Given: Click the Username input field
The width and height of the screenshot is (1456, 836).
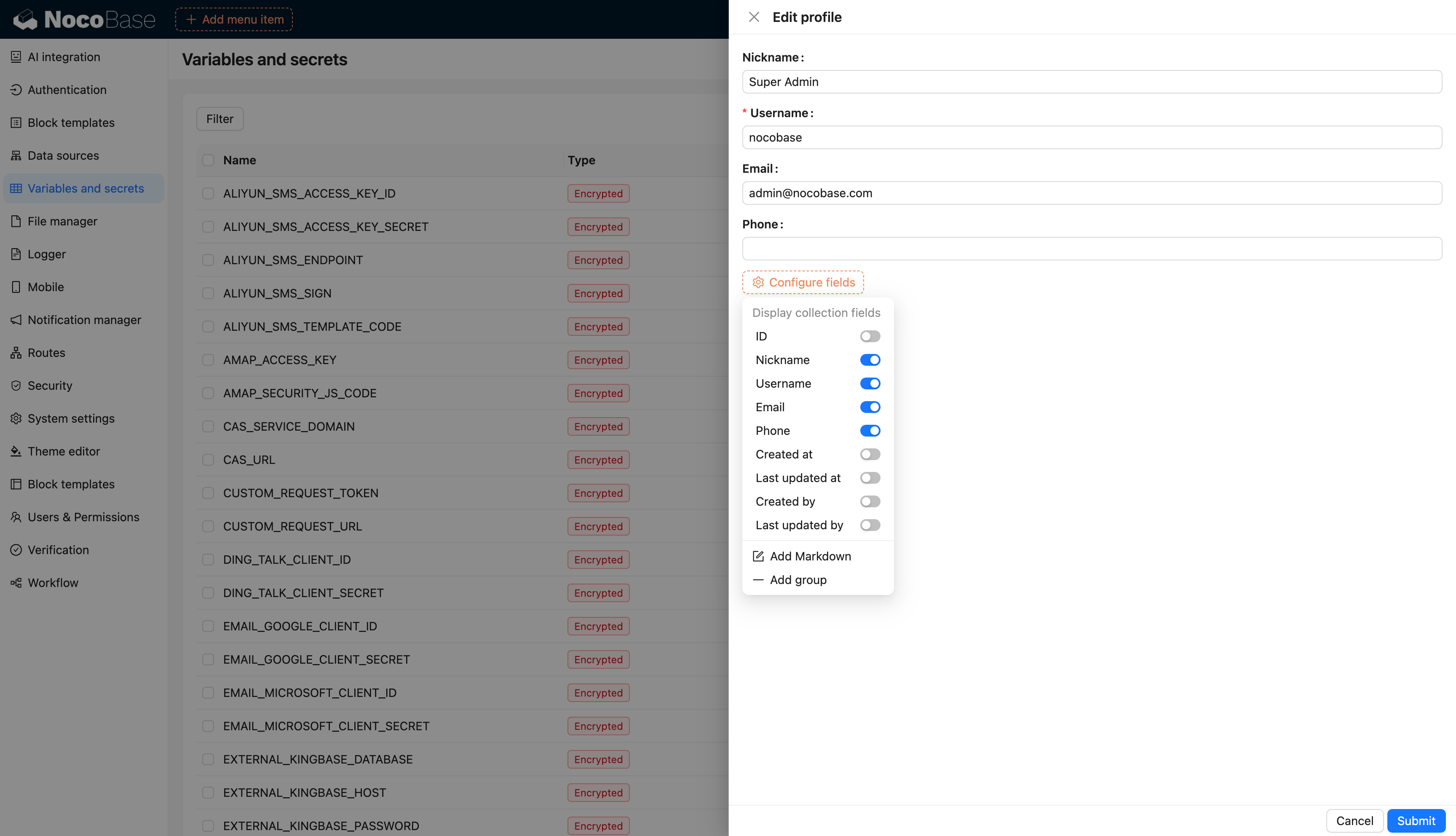Looking at the screenshot, I should point(1092,137).
